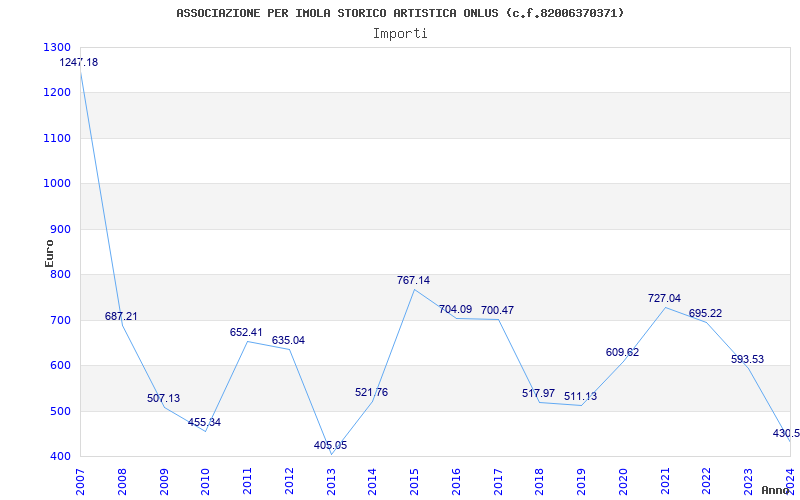This screenshot has width=800, height=500.
Task: Select the 1247.18 data label
Action: 79,62
